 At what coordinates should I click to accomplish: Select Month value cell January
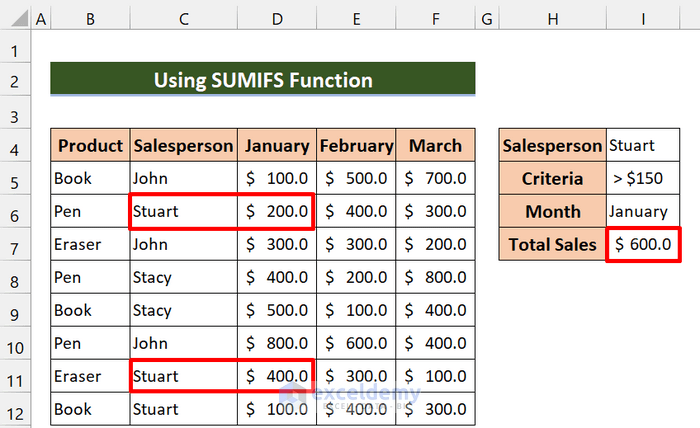point(643,211)
